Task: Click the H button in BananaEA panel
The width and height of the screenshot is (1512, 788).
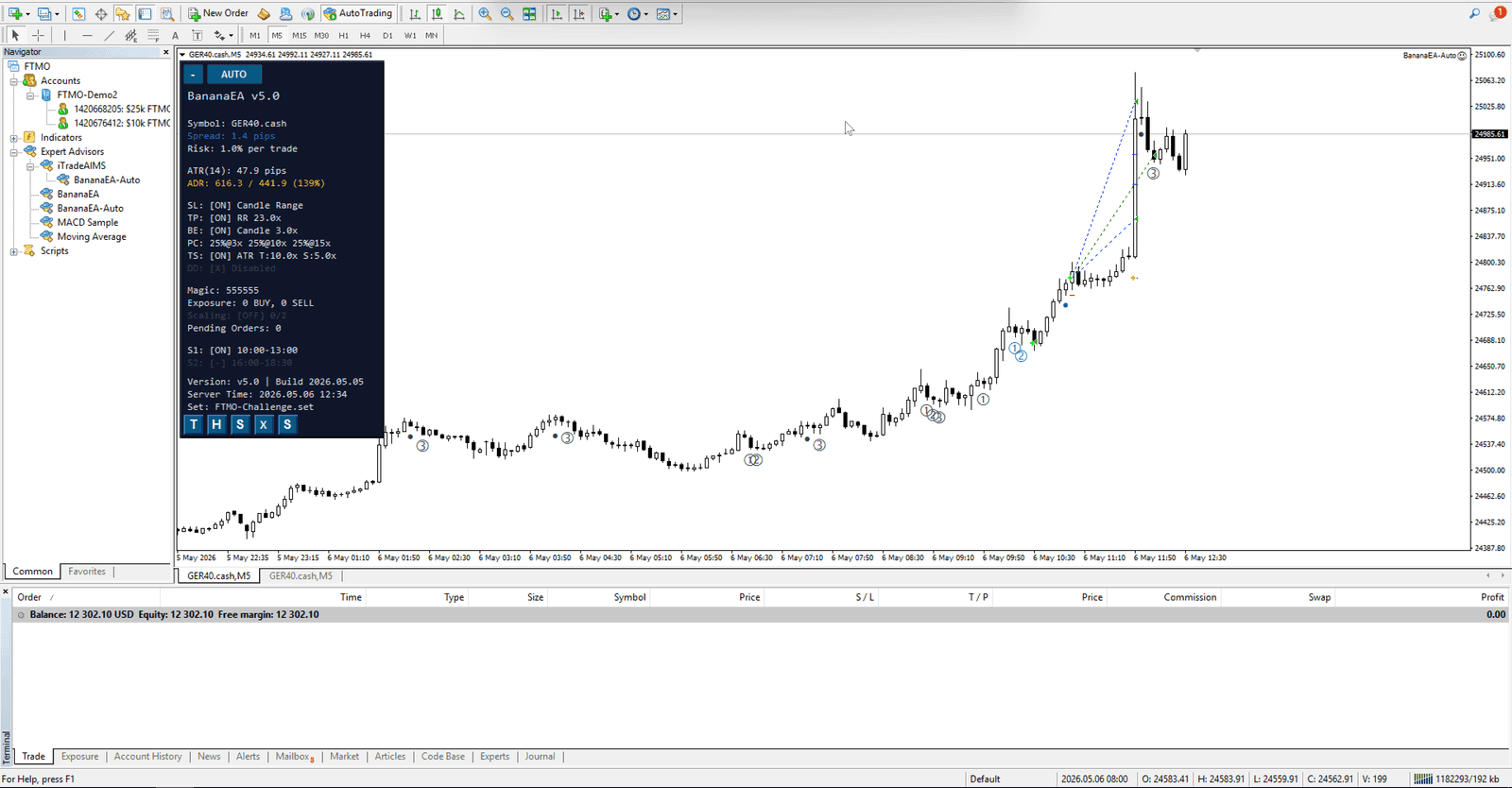Action: [x=216, y=424]
